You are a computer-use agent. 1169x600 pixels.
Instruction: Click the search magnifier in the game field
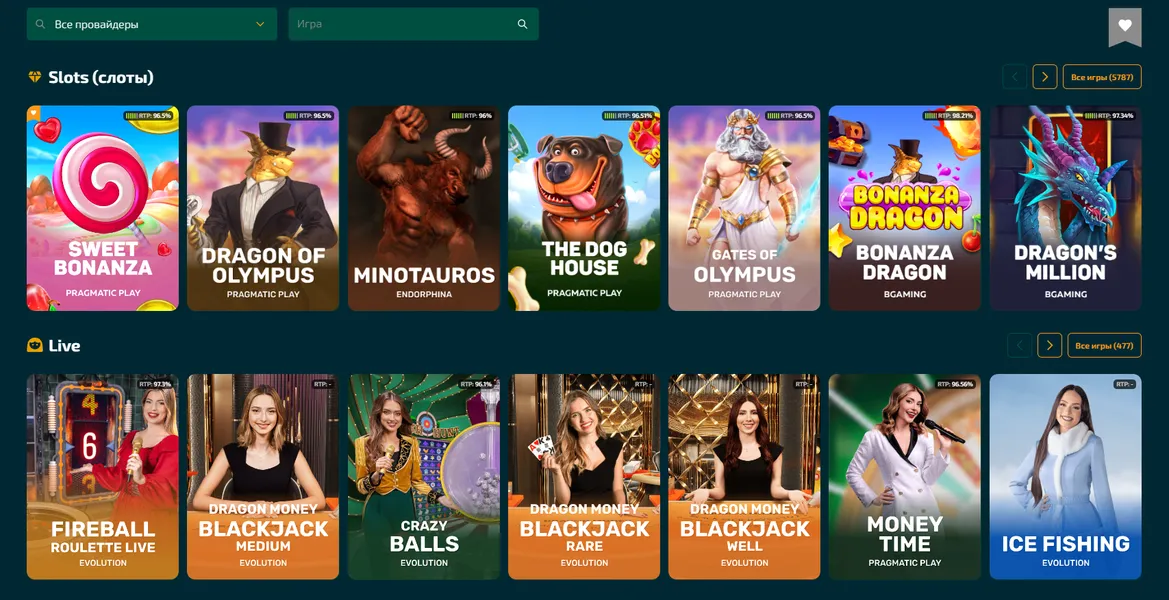coord(522,24)
